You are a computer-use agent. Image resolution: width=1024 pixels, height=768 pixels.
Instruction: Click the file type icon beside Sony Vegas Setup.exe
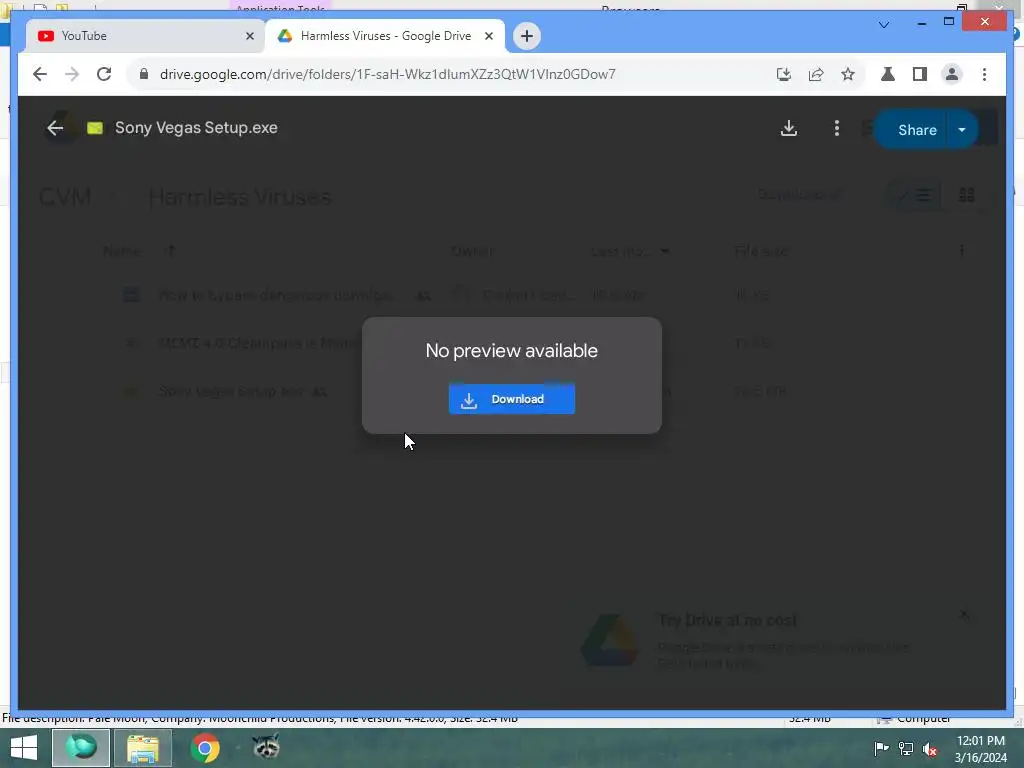[95, 128]
